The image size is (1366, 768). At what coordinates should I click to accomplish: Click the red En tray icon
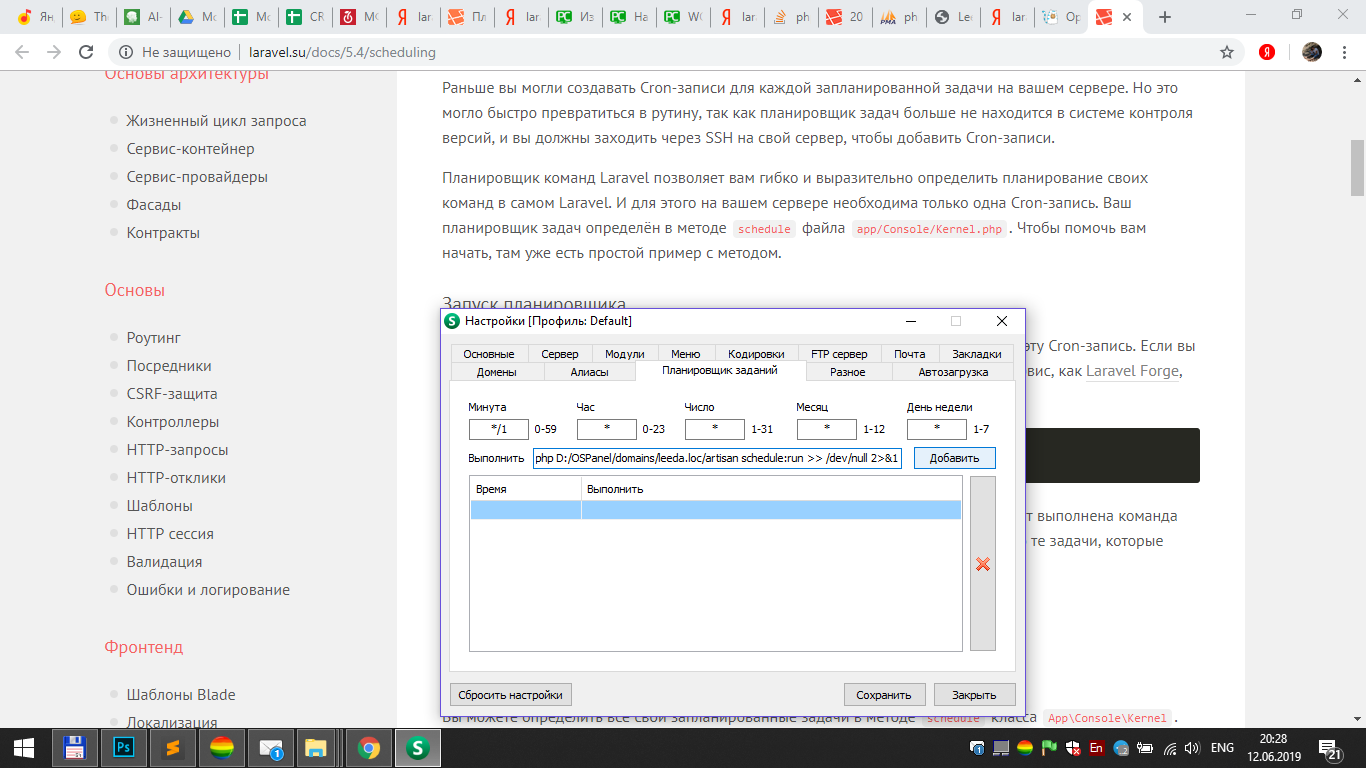coord(1097,748)
